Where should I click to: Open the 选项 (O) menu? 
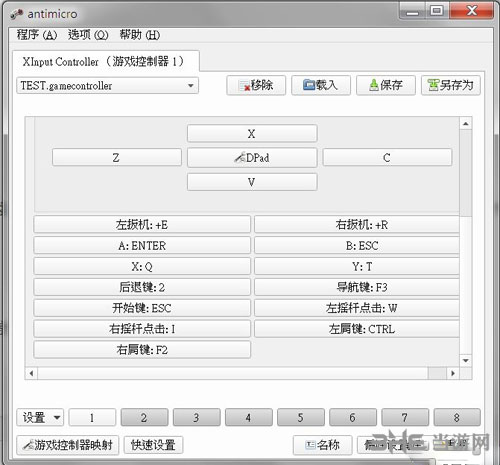pos(88,35)
